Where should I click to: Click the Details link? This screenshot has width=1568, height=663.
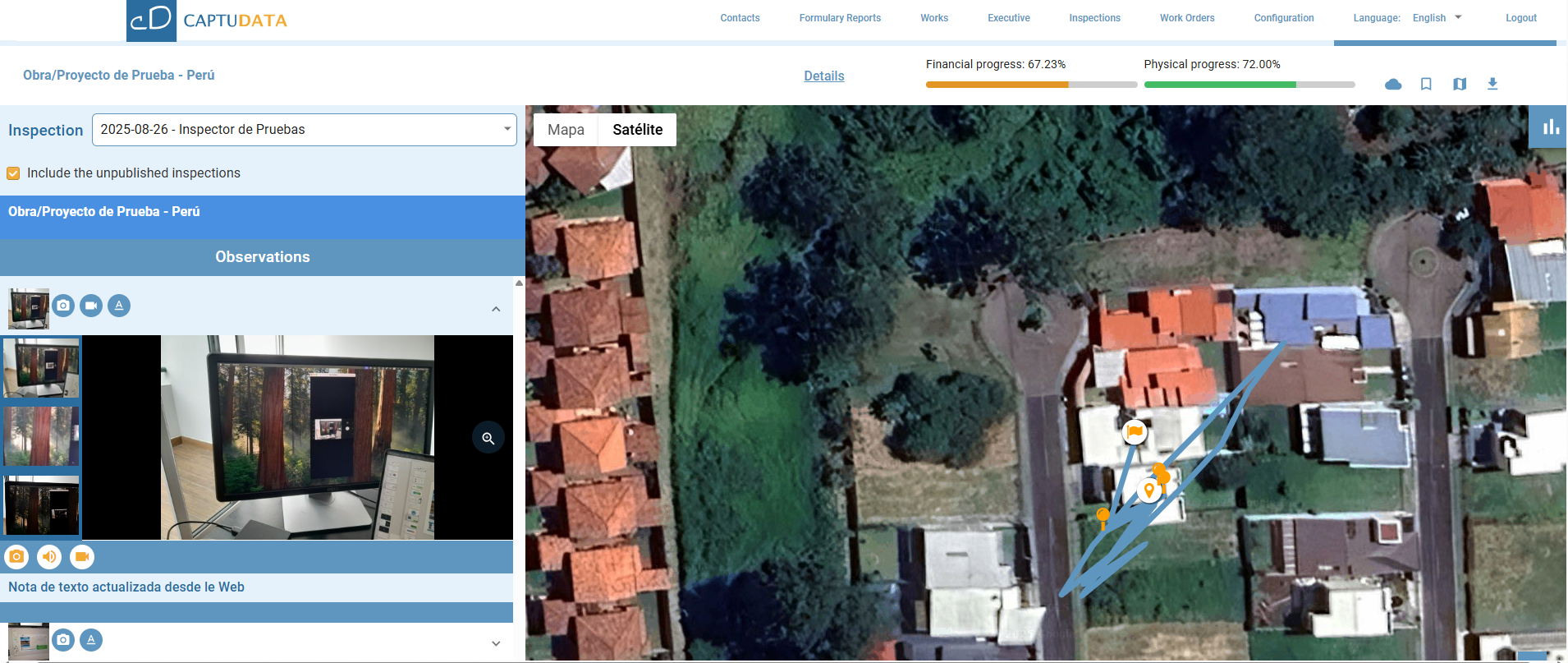tap(823, 76)
